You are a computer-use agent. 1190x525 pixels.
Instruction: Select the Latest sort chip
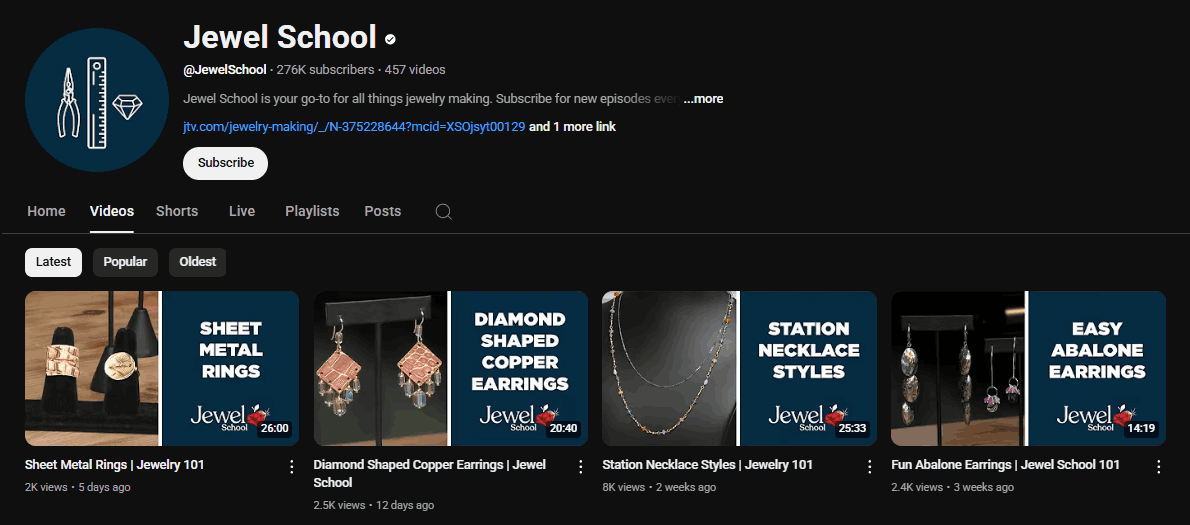(53, 262)
